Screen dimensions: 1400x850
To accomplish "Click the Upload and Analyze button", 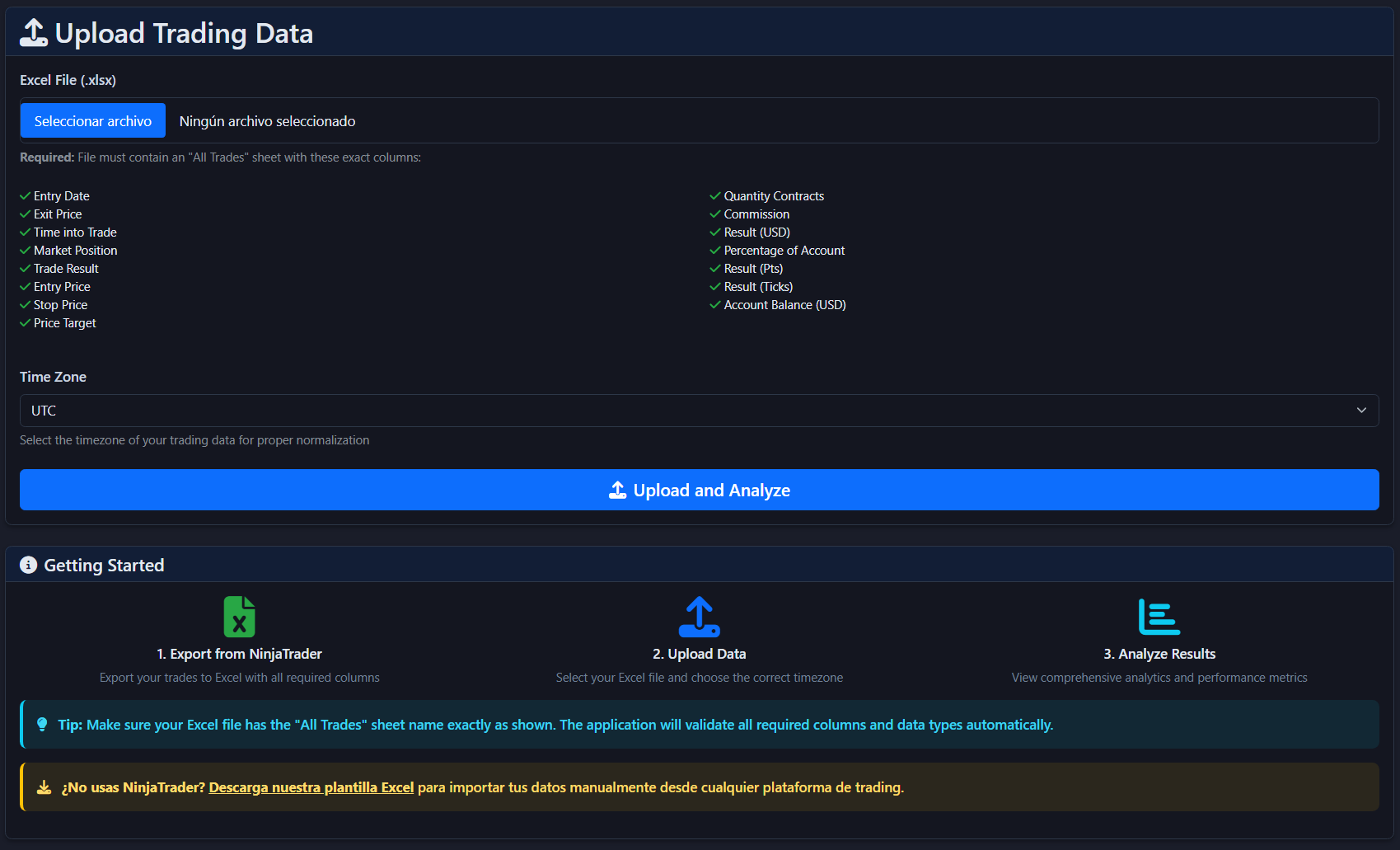I will point(699,490).
